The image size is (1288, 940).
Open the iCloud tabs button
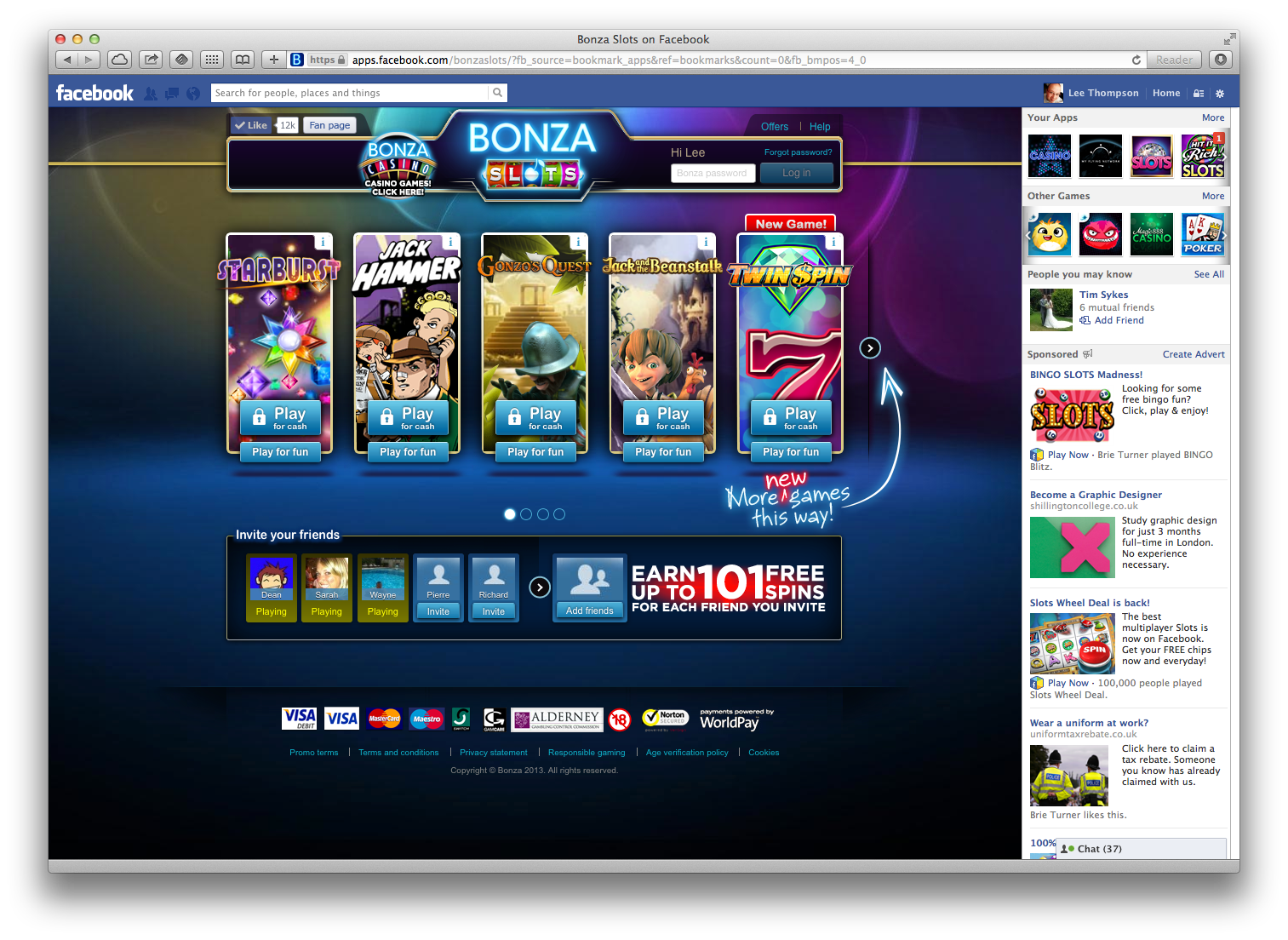(x=120, y=60)
